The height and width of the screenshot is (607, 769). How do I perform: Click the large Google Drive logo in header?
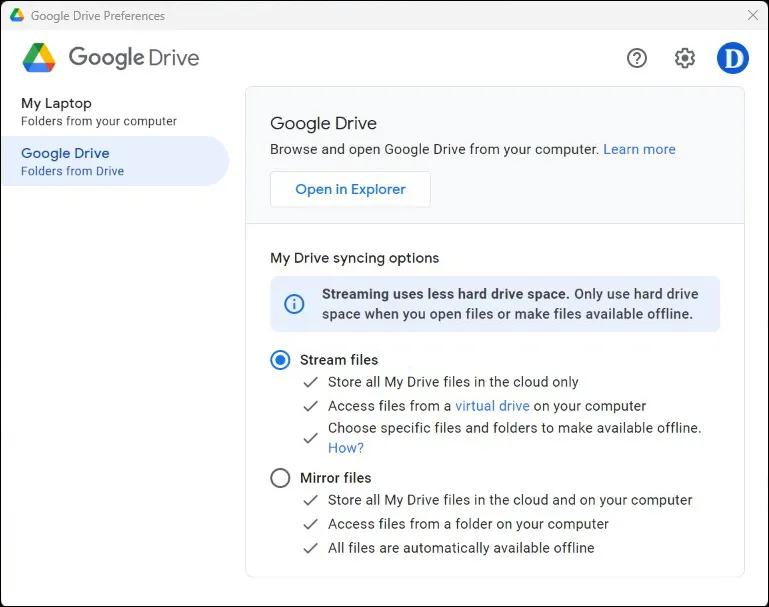coord(40,58)
